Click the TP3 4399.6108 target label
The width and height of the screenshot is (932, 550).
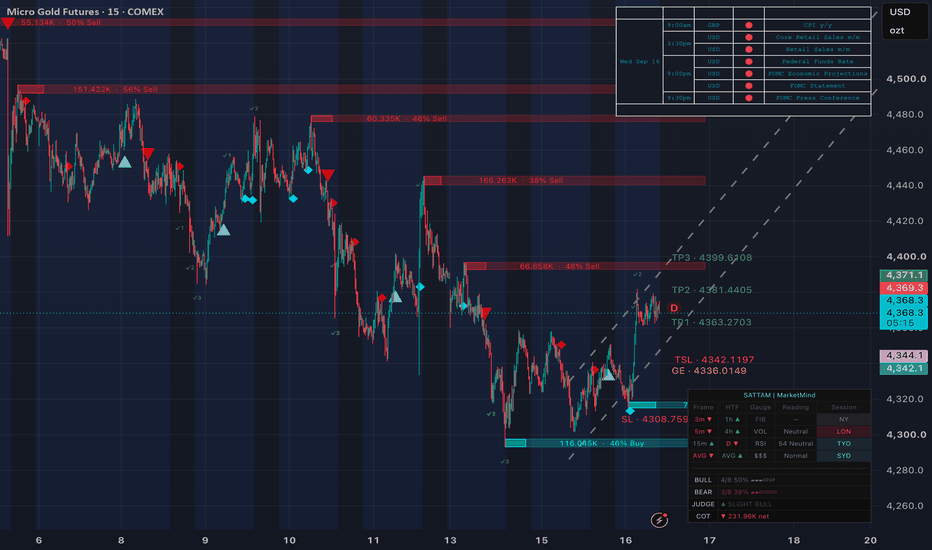coord(711,257)
